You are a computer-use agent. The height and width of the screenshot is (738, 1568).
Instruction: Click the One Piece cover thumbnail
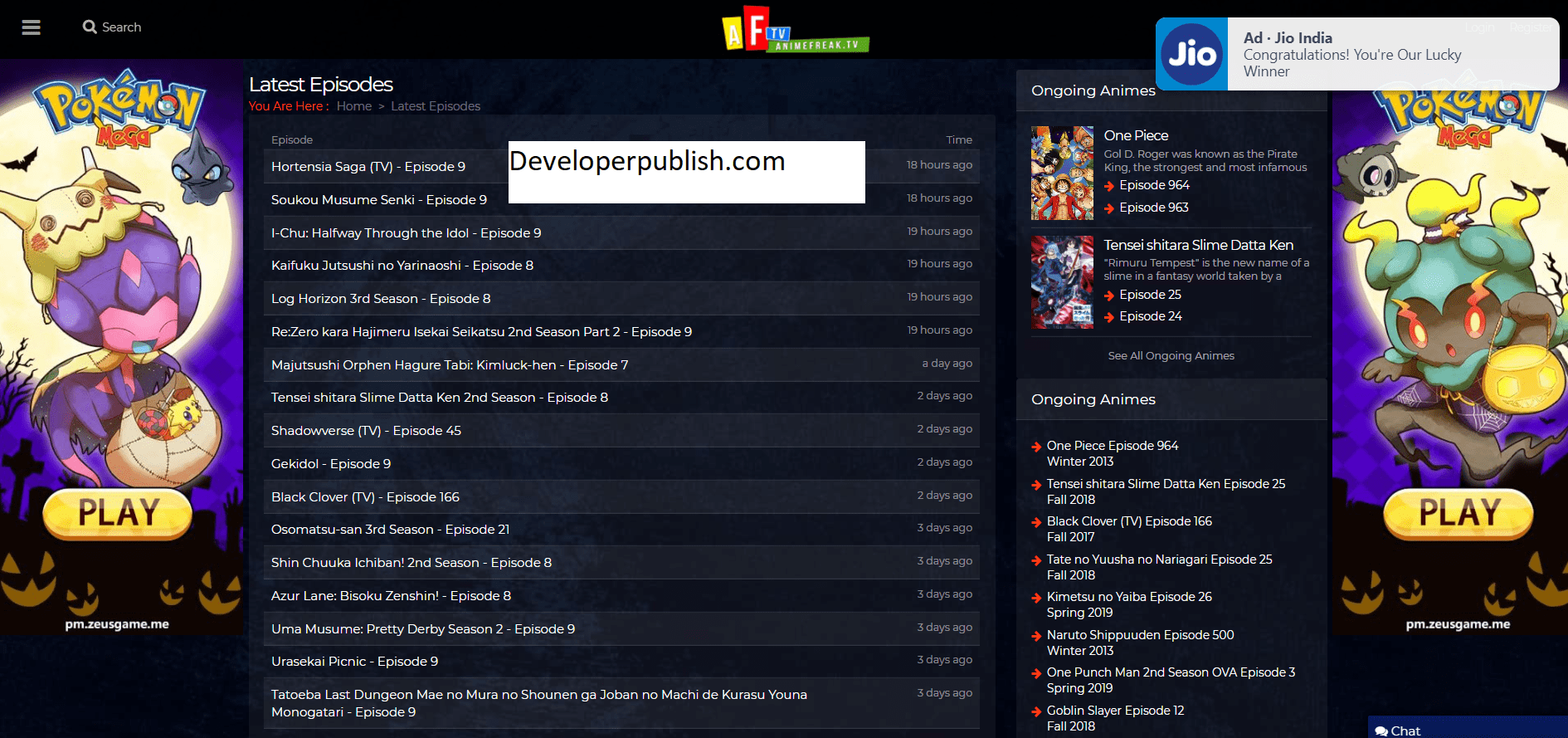pyautogui.click(x=1062, y=173)
